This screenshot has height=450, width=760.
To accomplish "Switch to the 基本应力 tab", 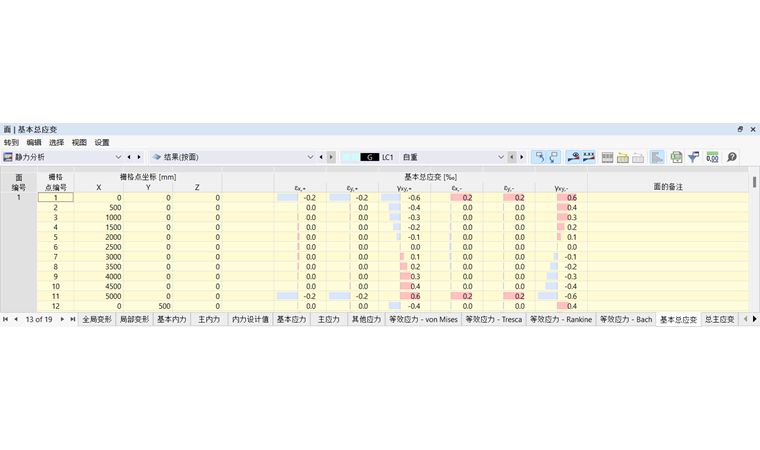I will tap(291, 319).
